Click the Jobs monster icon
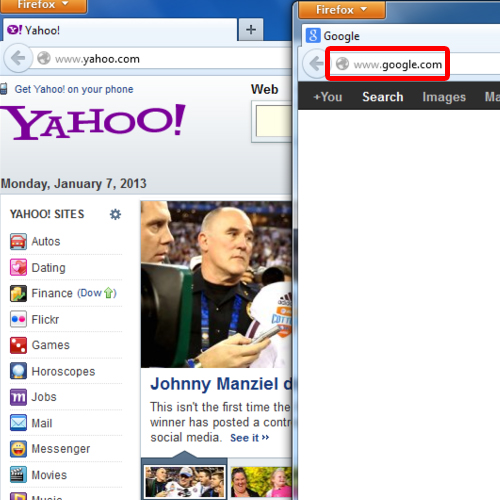This screenshot has height=500, width=500. (18, 397)
